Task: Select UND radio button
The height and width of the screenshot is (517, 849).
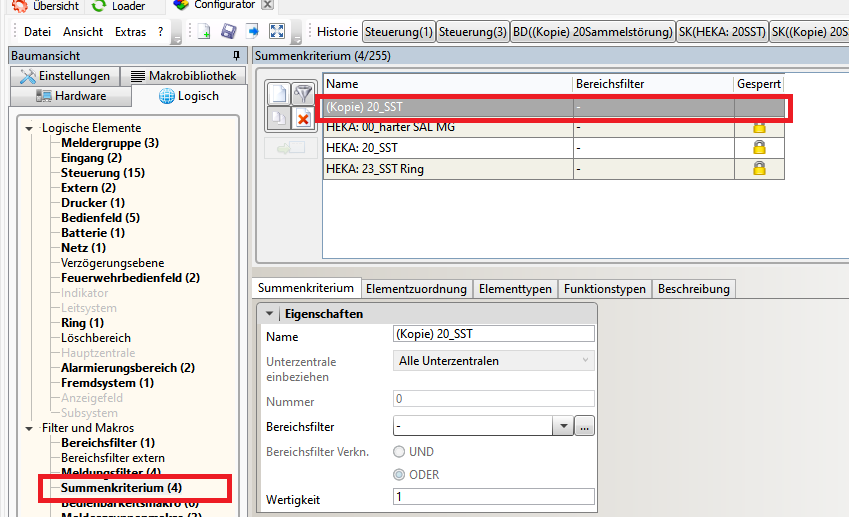Action: point(399,451)
